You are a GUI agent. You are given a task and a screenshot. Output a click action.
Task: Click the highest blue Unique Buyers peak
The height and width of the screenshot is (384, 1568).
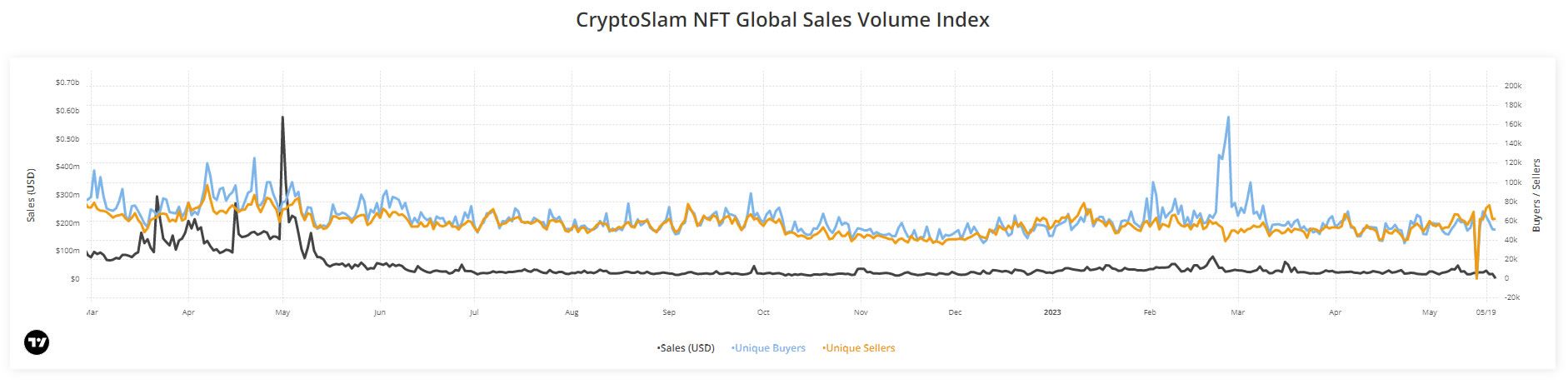(1228, 117)
